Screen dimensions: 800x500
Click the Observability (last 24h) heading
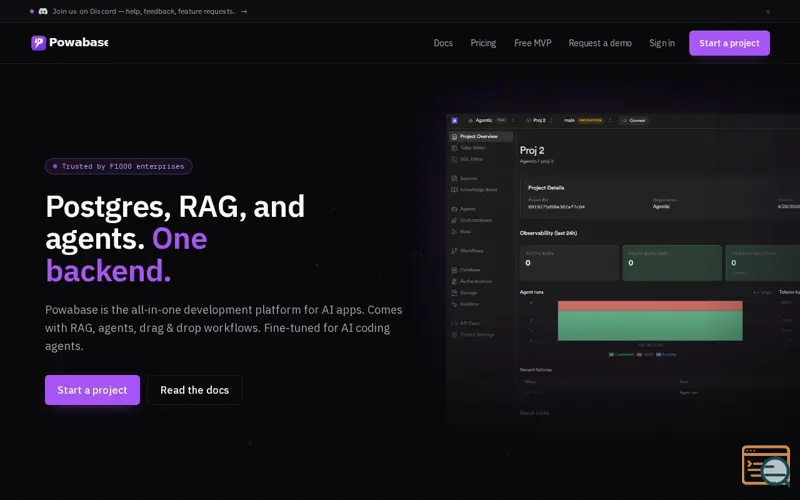(x=548, y=233)
